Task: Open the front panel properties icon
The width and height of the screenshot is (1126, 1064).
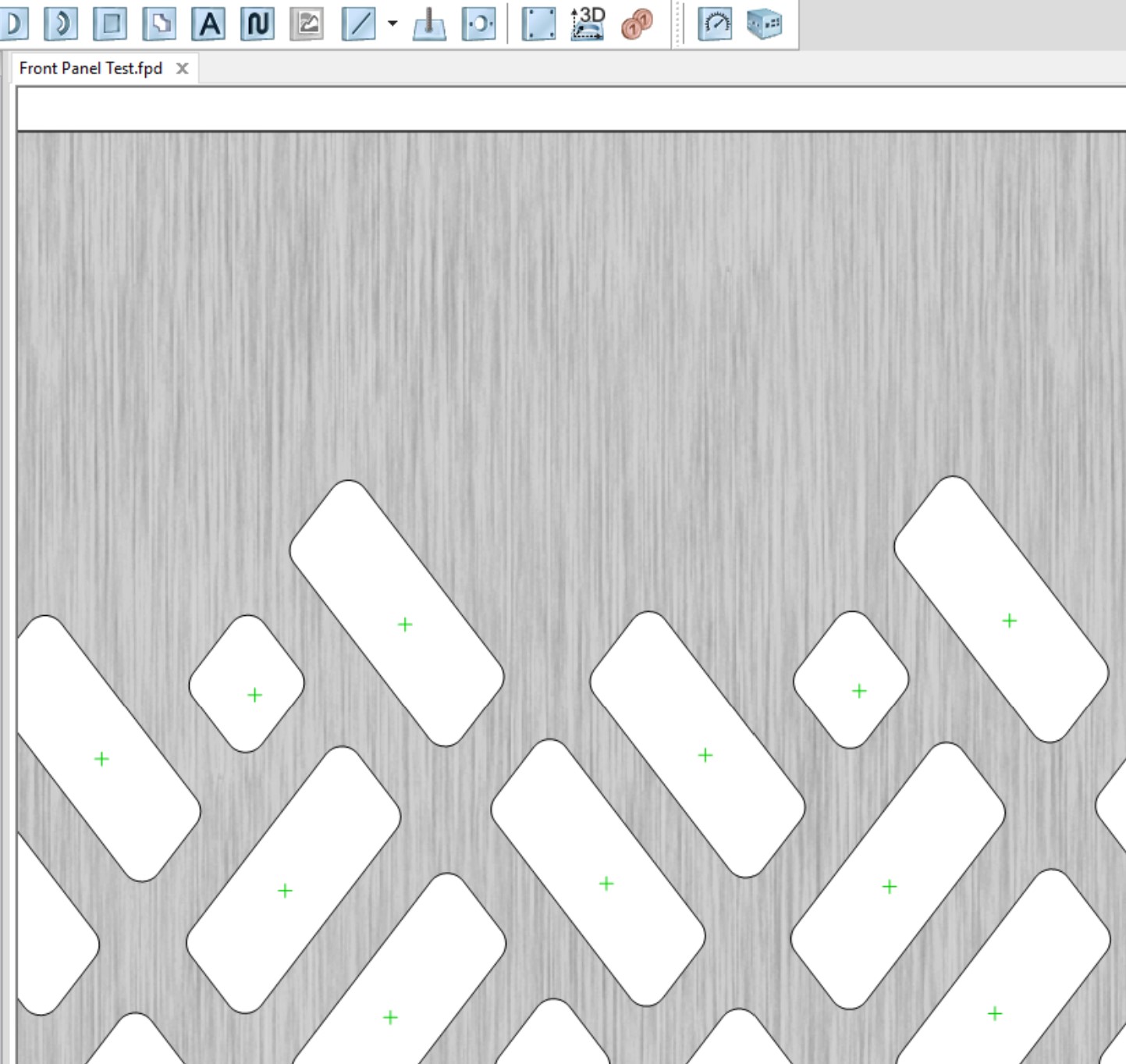Action: [538, 23]
